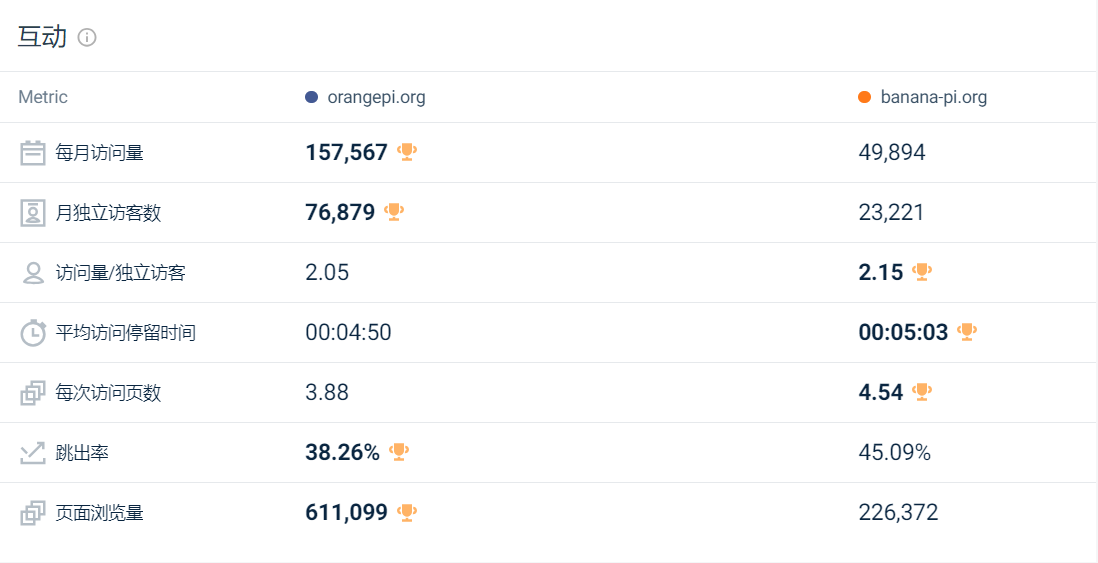Click the orange dot beside banana-pi.org
The image size is (1098, 563).
pos(864,97)
